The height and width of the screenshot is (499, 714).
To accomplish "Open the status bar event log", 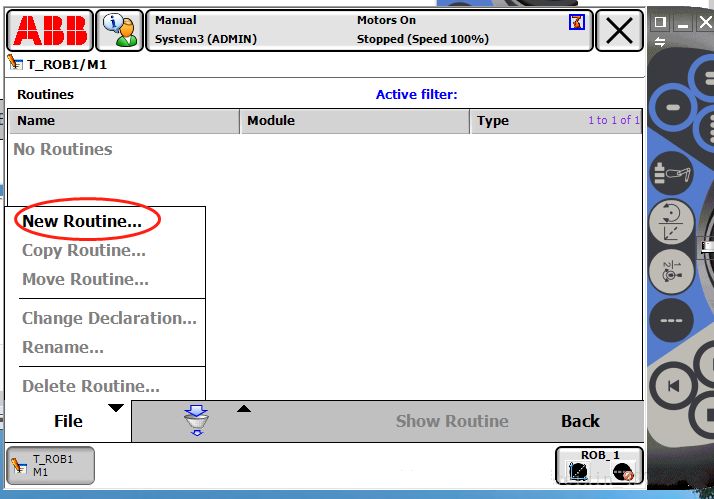I will [x=370, y=31].
